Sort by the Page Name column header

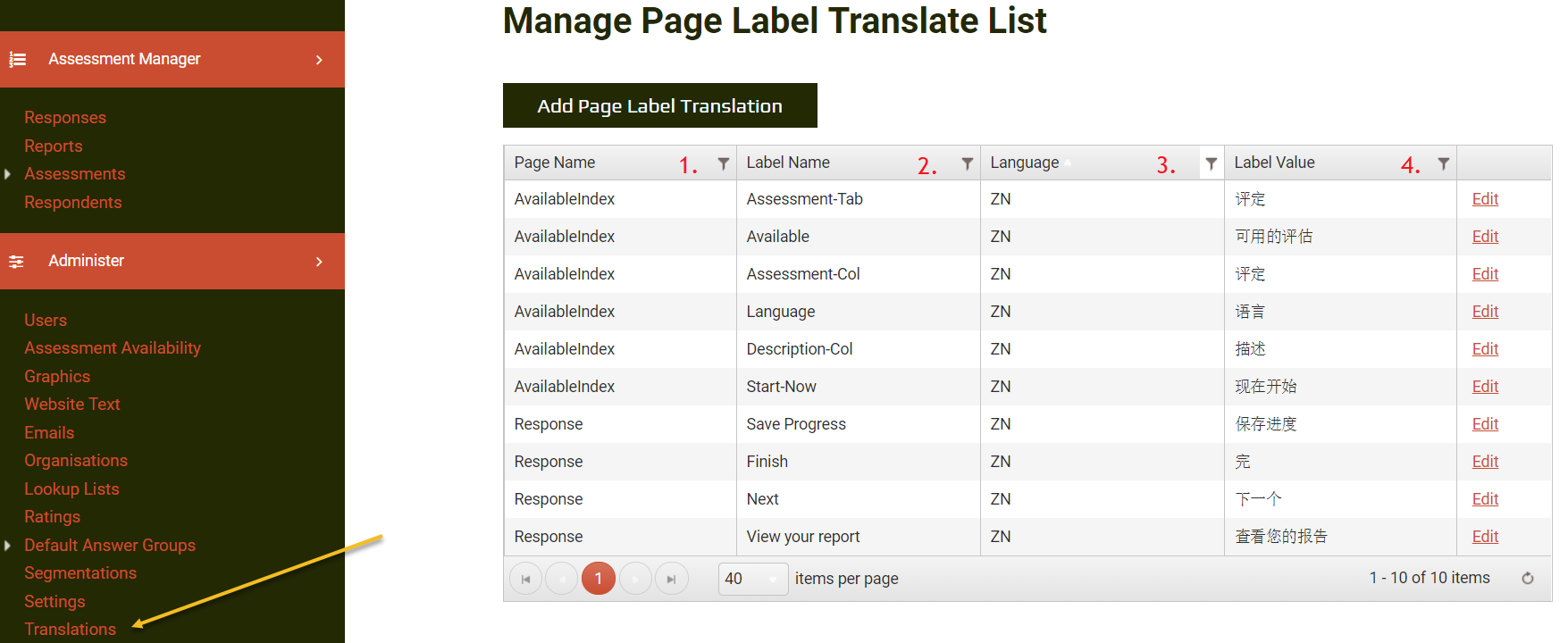pos(555,163)
